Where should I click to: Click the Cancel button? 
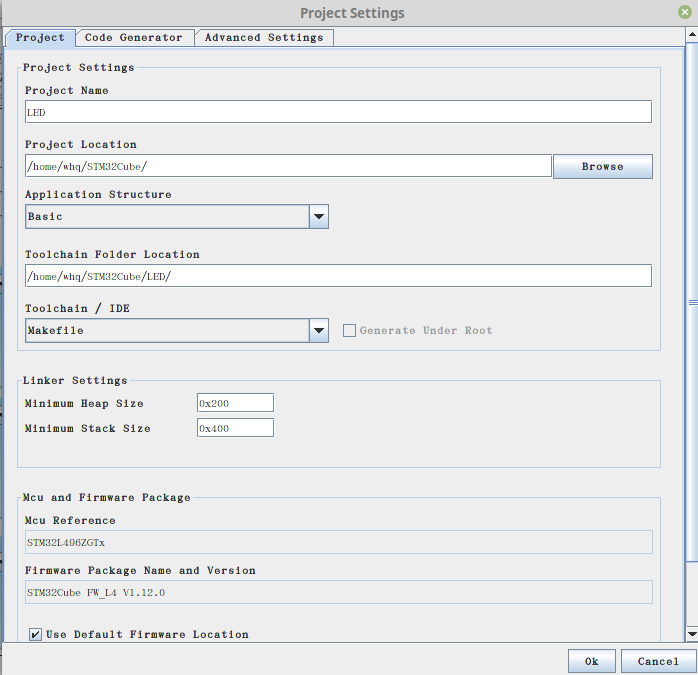pos(657,661)
